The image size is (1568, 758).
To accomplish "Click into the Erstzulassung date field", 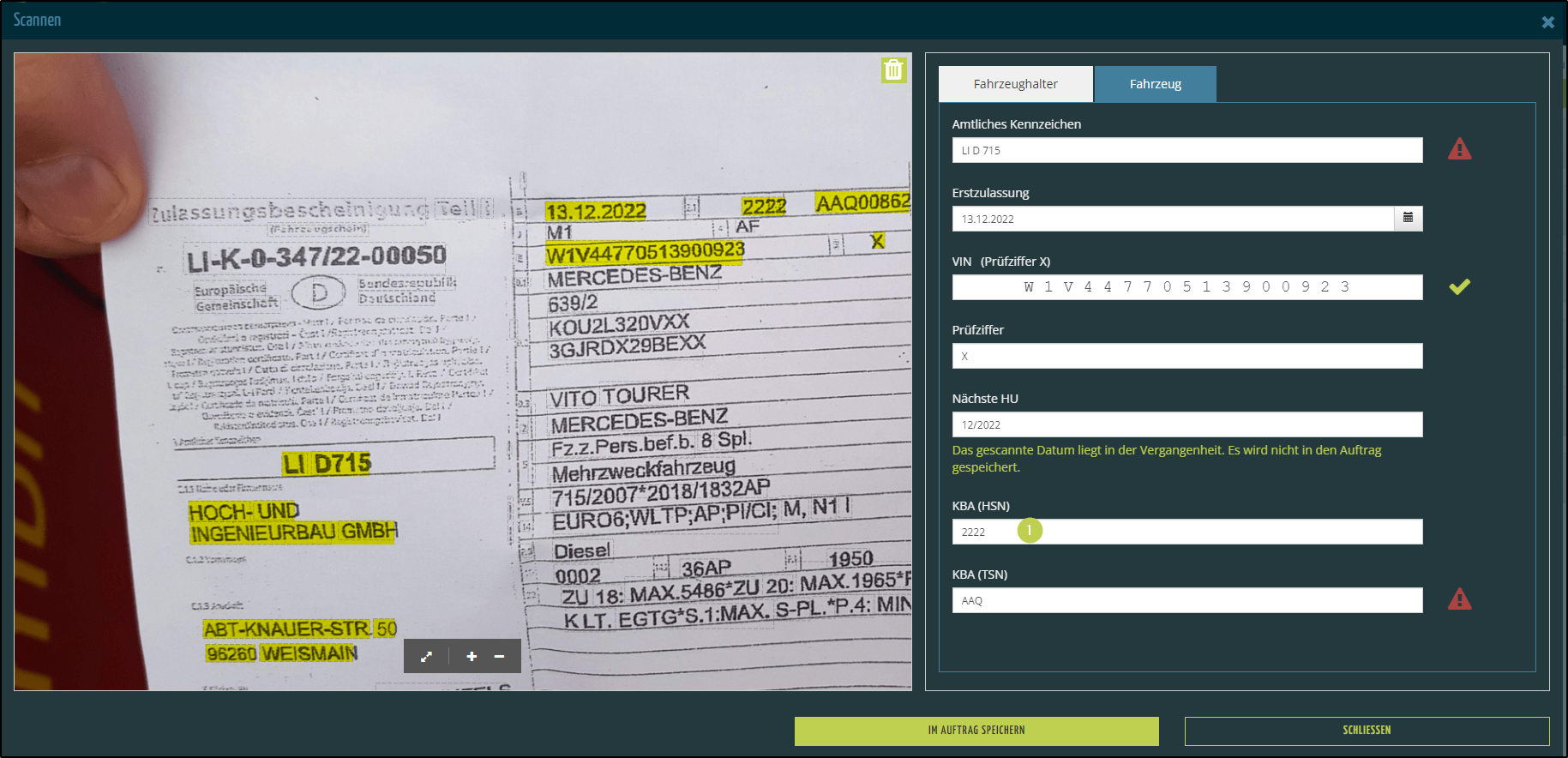I will [1172, 219].
